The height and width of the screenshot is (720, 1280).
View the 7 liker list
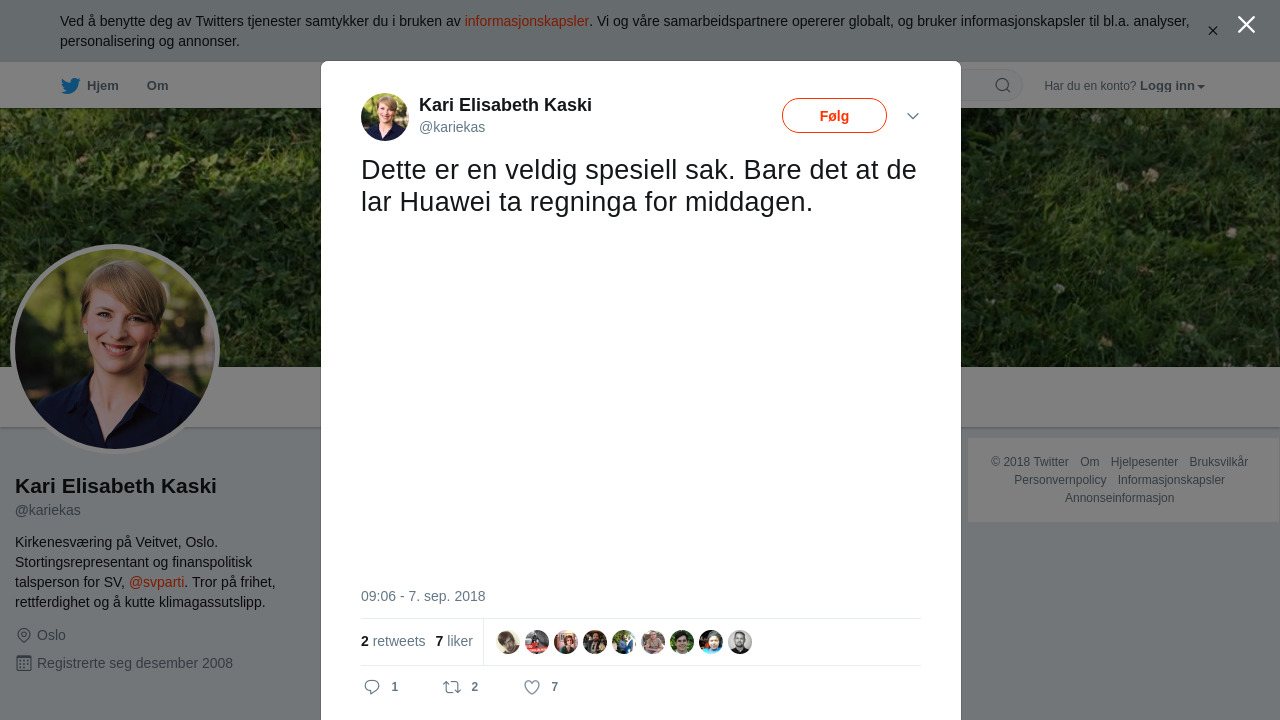click(454, 641)
